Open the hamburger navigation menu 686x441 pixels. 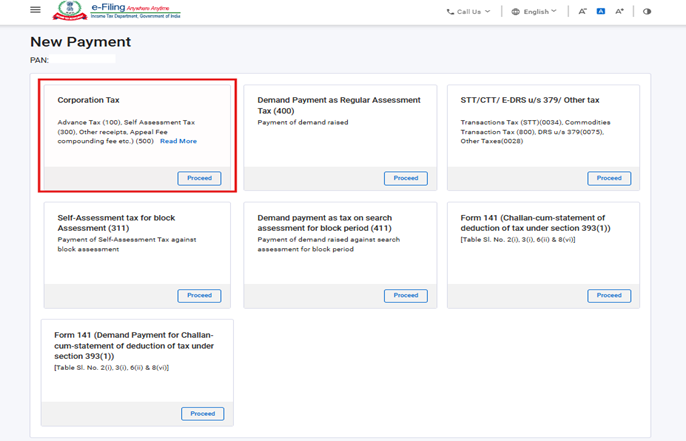tap(36, 11)
